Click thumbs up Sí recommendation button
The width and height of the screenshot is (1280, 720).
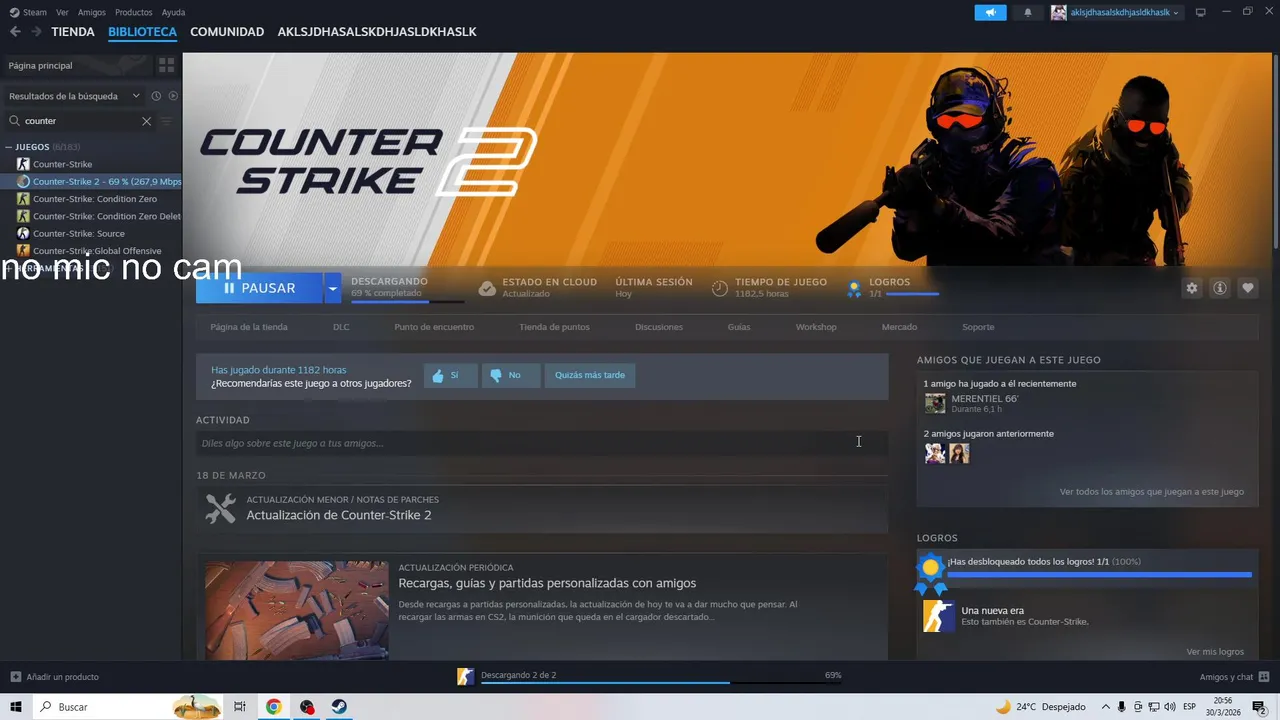[x=450, y=375]
